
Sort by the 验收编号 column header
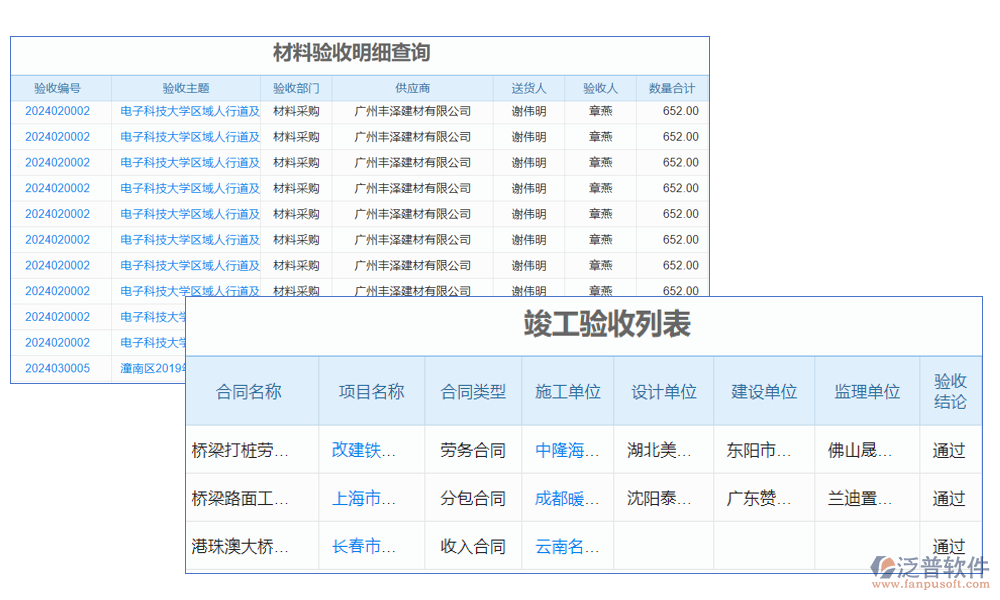(x=57, y=88)
